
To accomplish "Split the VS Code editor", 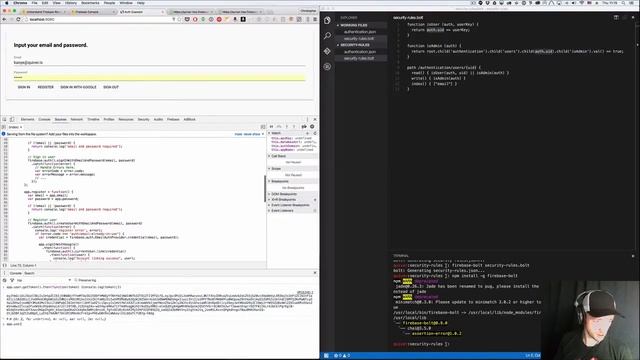I will click(x=616, y=18).
